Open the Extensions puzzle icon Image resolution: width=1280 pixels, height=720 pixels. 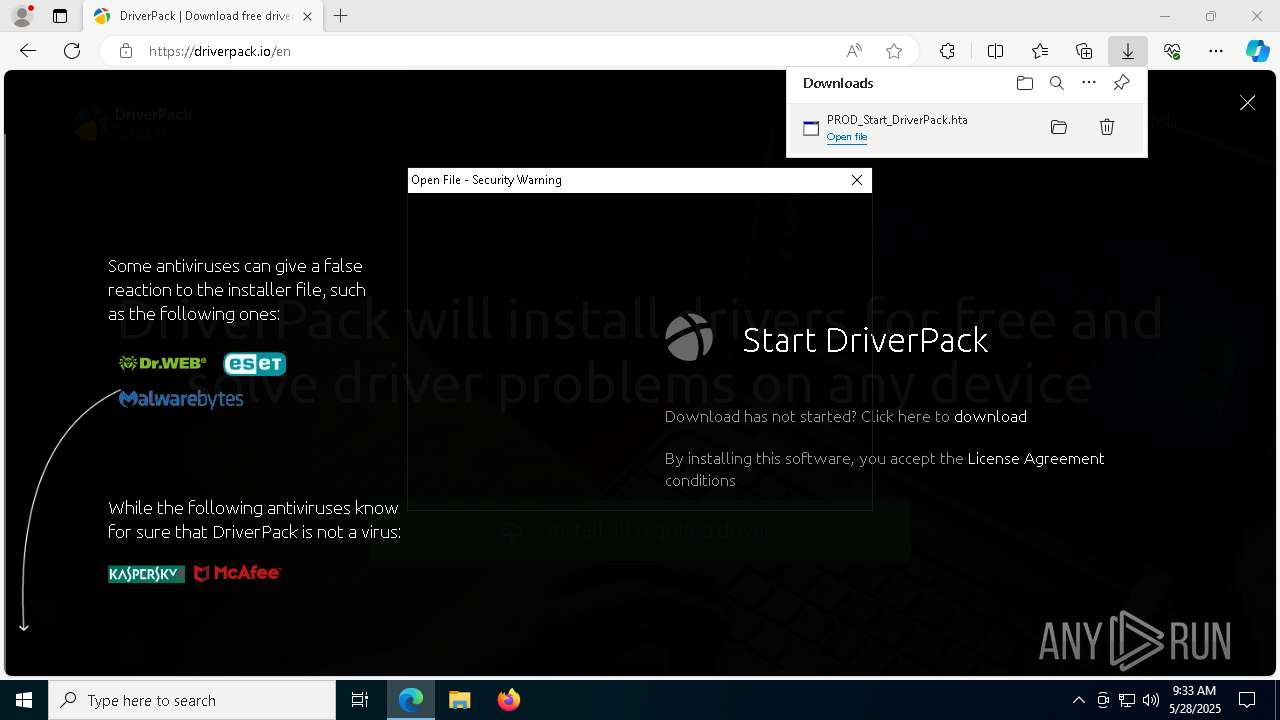(x=947, y=51)
